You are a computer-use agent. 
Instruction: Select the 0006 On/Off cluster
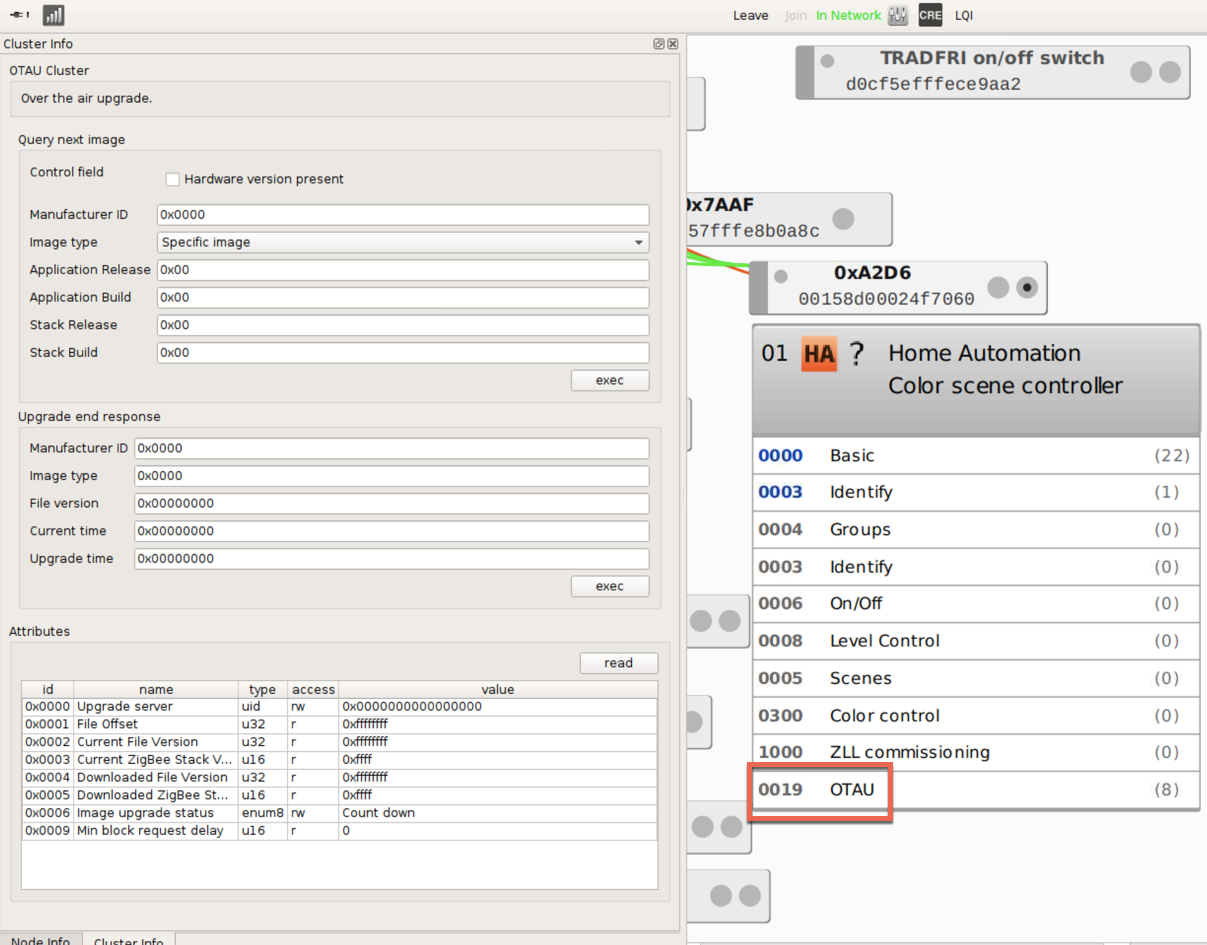[975, 603]
